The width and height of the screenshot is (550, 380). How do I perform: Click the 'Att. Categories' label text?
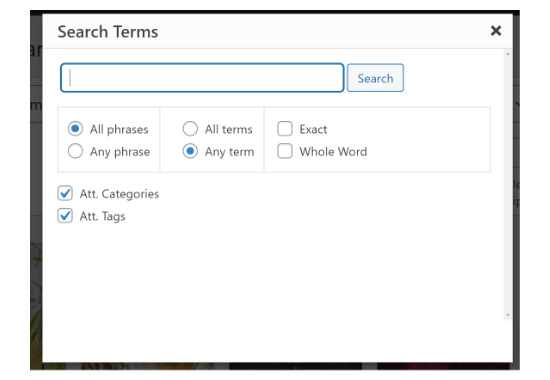[119, 194]
